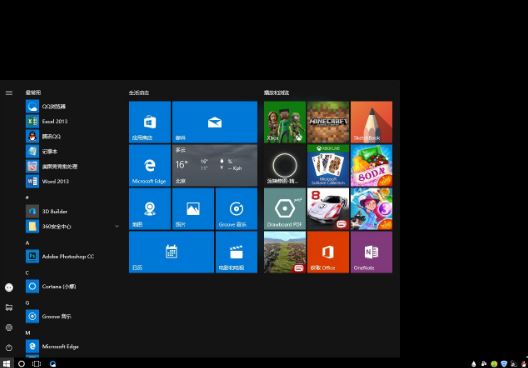Screen dimensions: 528x368
Task: Open the Mail envelope tile
Action: click(x=214, y=122)
